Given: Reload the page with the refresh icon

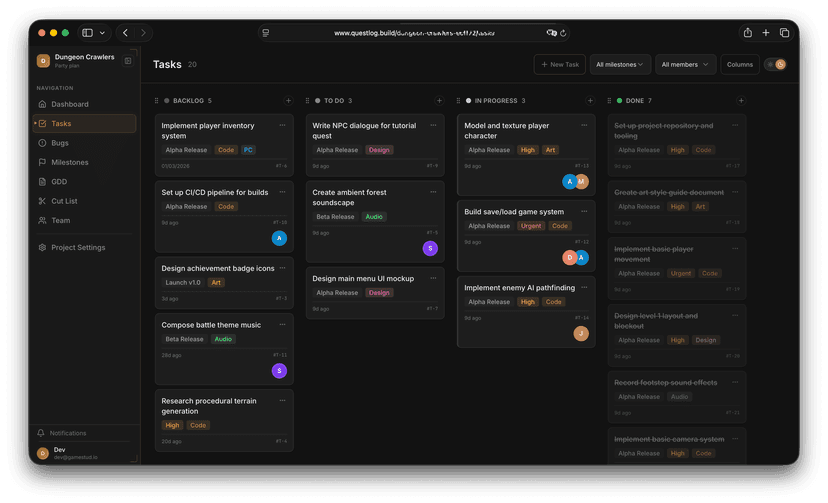Looking at the screenshot, I should click(x=563, y=33).
